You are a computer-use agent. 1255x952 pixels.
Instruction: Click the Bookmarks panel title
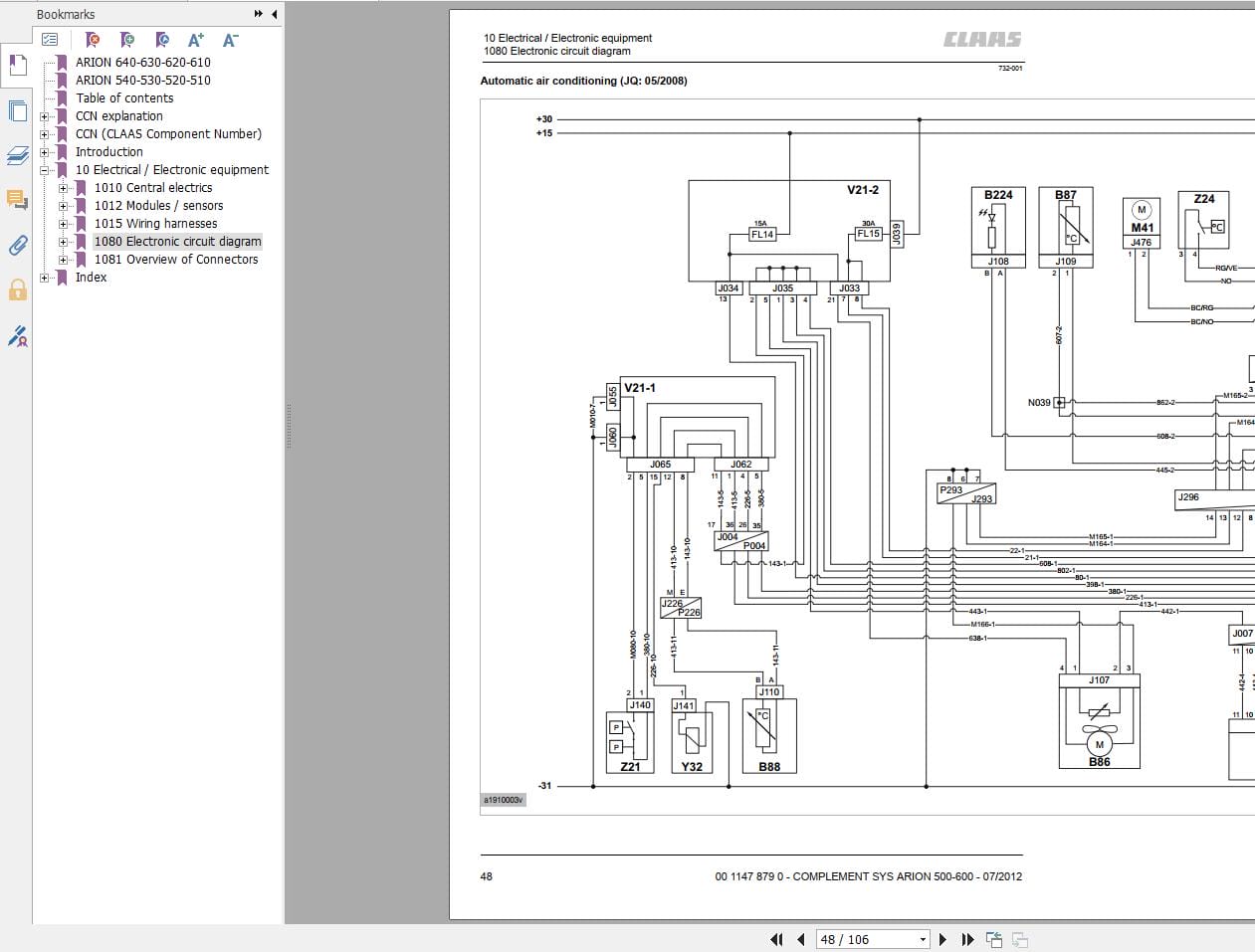coord(66,14)
